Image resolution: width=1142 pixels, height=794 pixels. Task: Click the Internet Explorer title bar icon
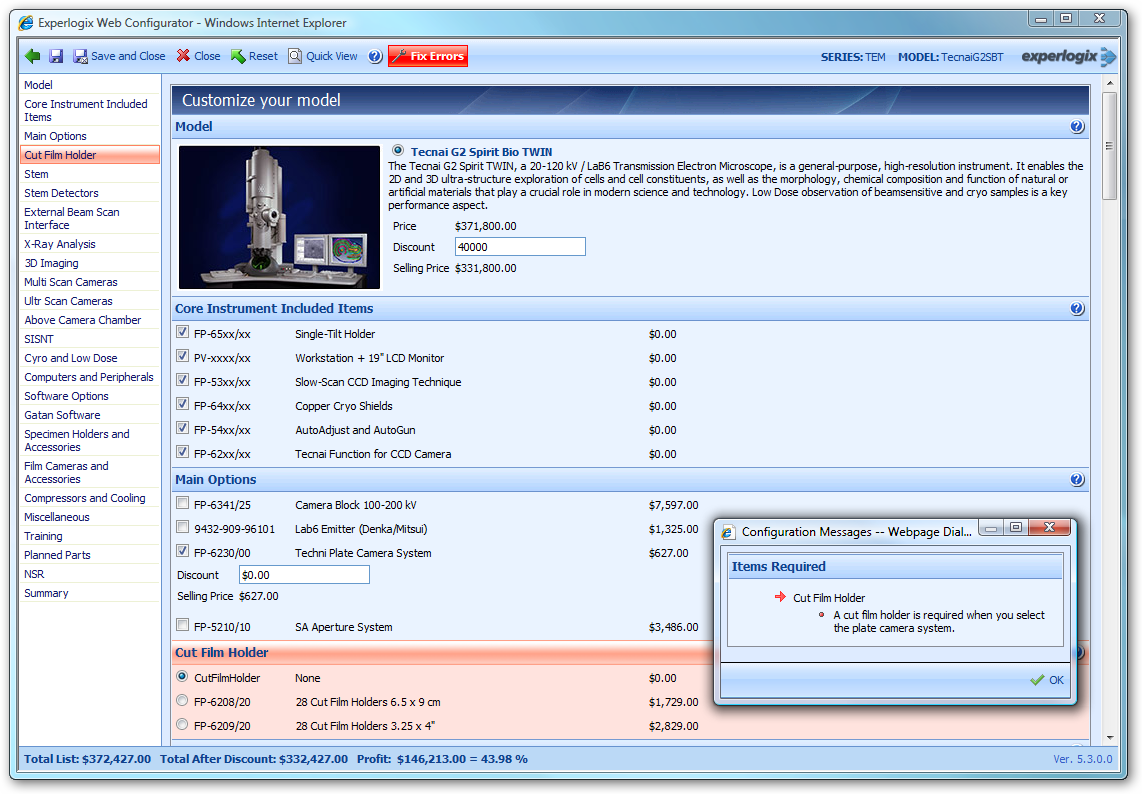[26, 23]
